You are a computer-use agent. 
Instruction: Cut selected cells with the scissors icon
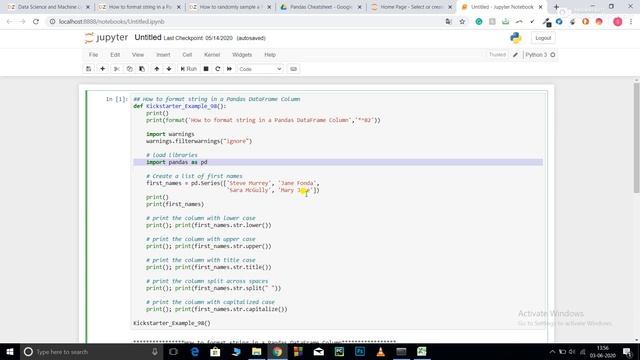117,69
